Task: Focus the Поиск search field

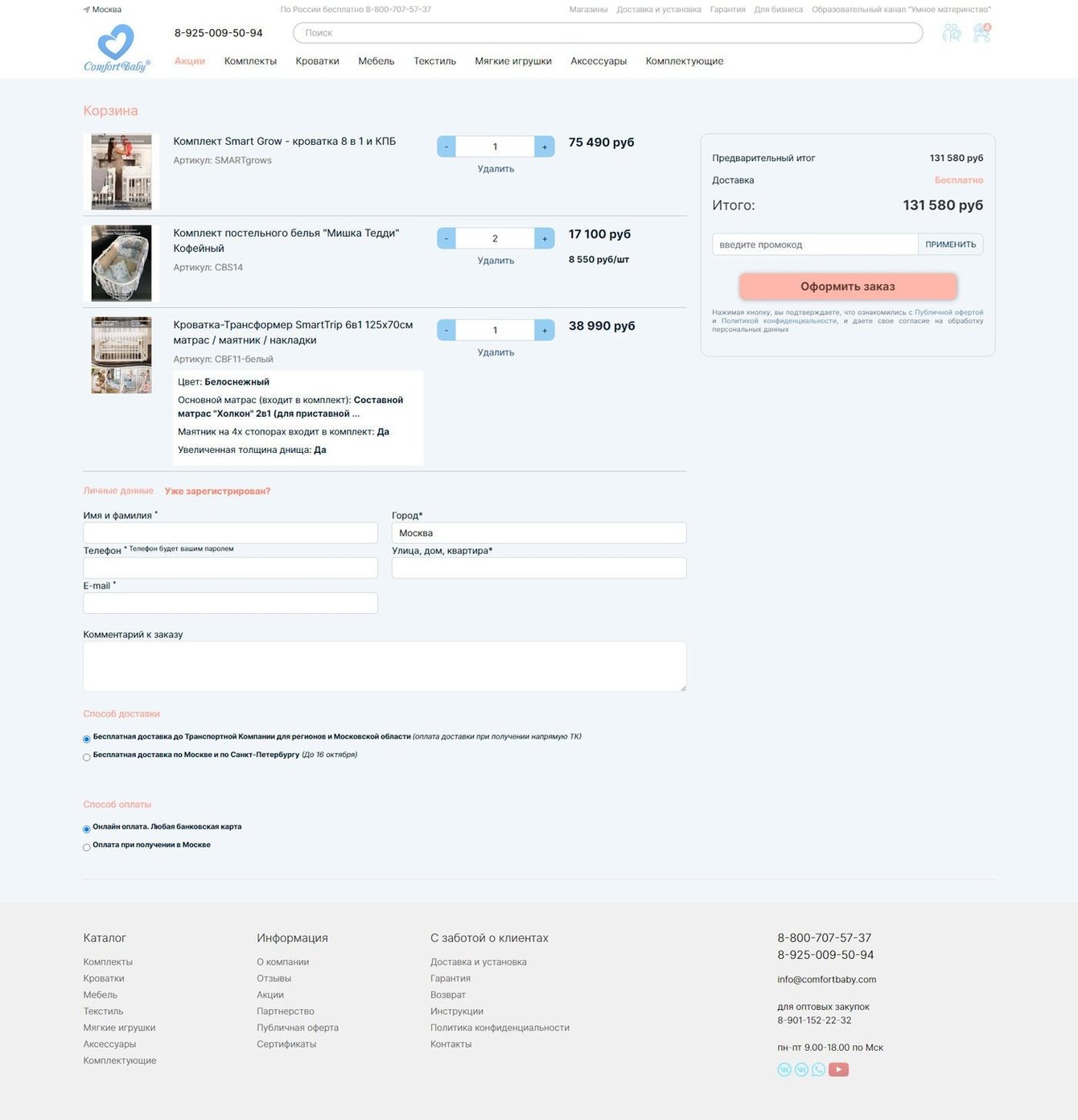Action: (608, 33)
